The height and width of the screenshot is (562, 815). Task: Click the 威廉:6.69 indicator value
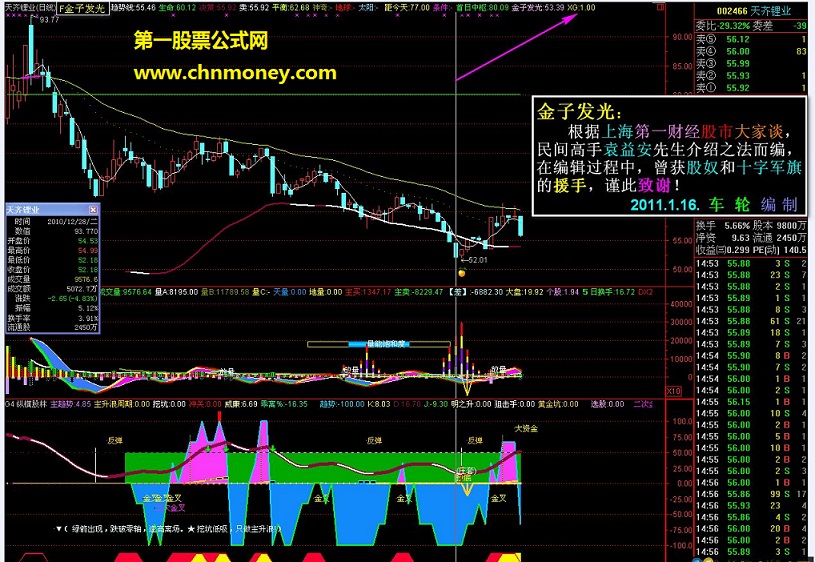tap(241, 404)
